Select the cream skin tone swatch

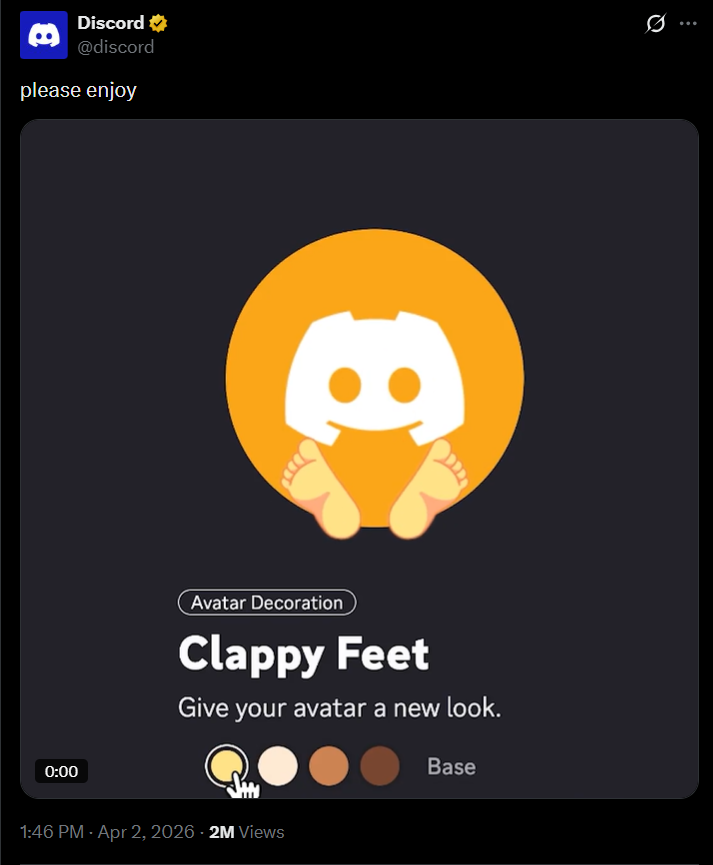click(x=278, y=766)
